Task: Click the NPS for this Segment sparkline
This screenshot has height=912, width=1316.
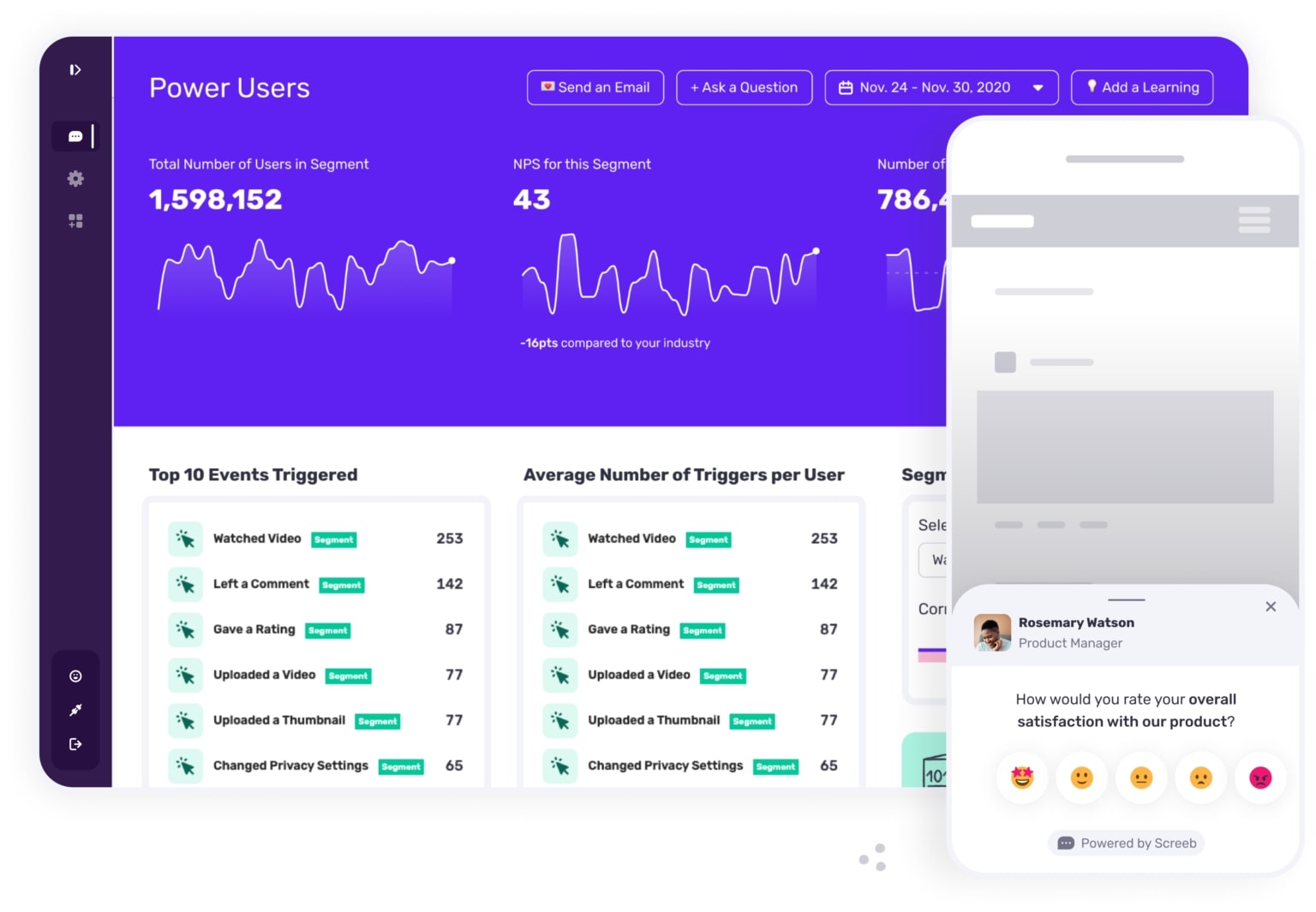Action: [669, 274]
